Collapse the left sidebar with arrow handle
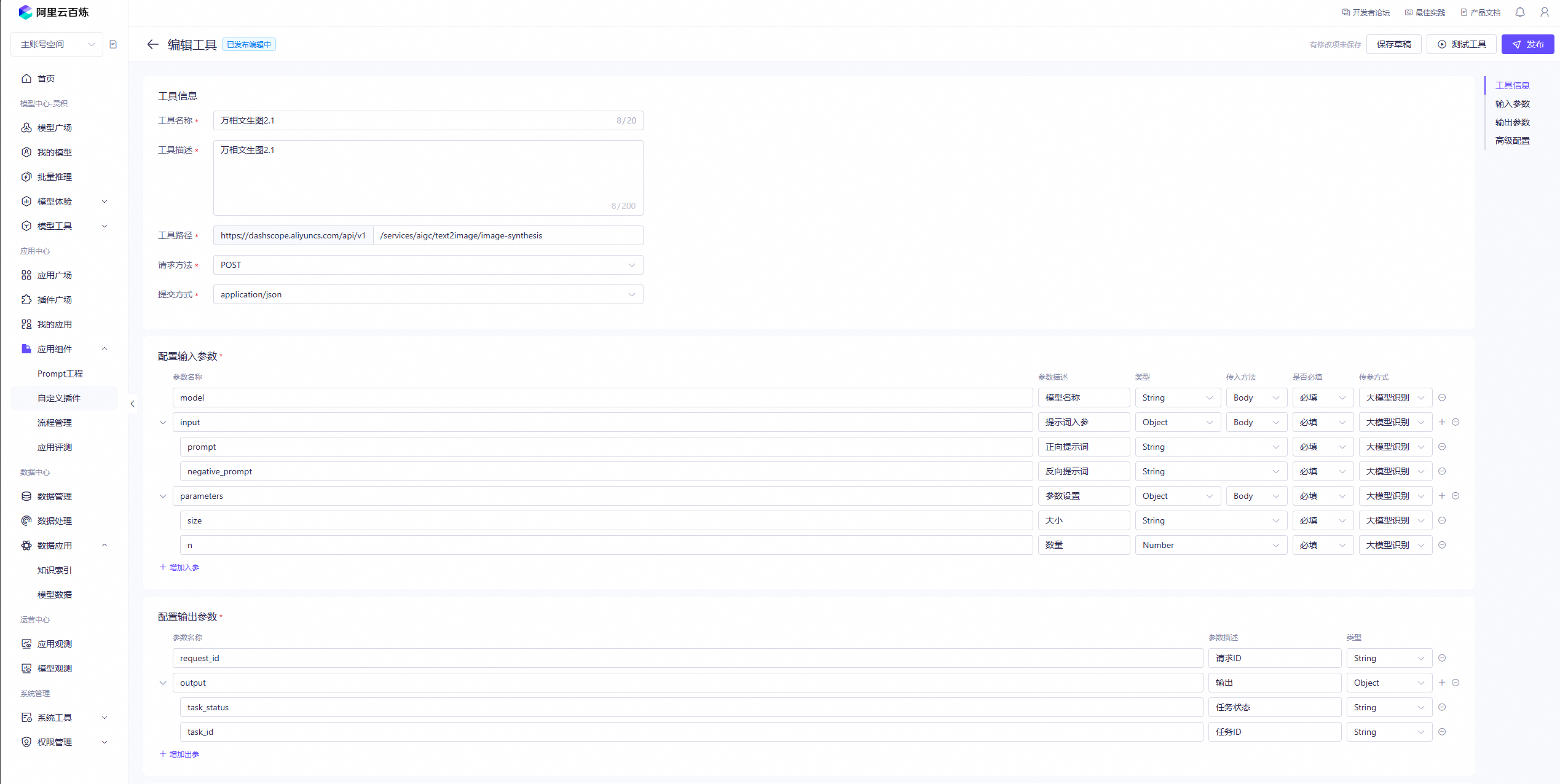 (x=132, y=404)
